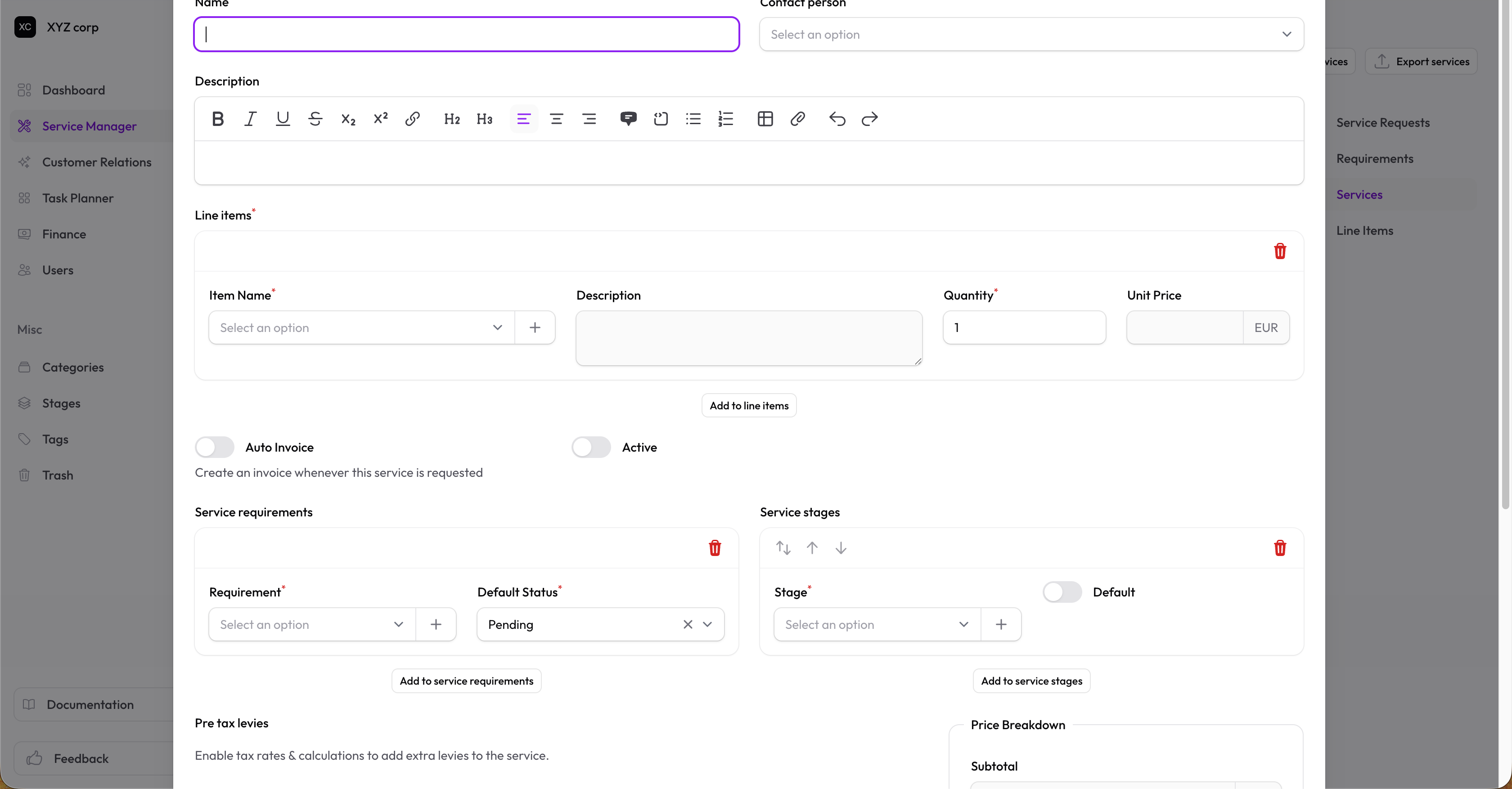The width and height of the screenshot is (1512, 789).
Task: Set heading level H3
Action: (484, 119)
